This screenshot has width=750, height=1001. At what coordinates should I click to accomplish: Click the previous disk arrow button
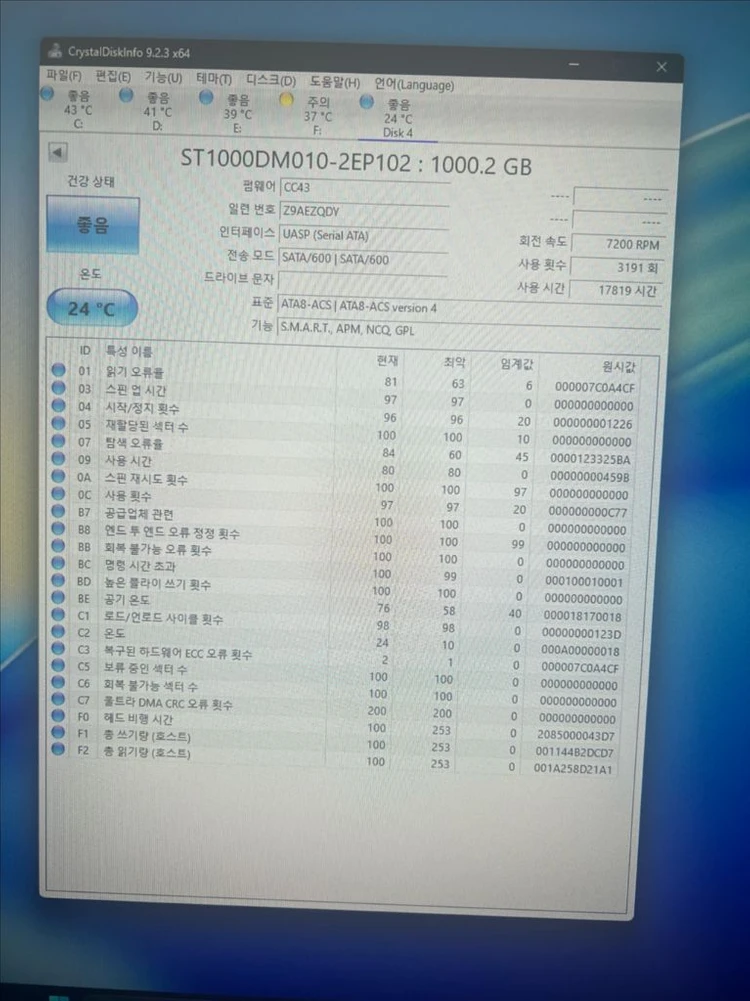[57, 153]
